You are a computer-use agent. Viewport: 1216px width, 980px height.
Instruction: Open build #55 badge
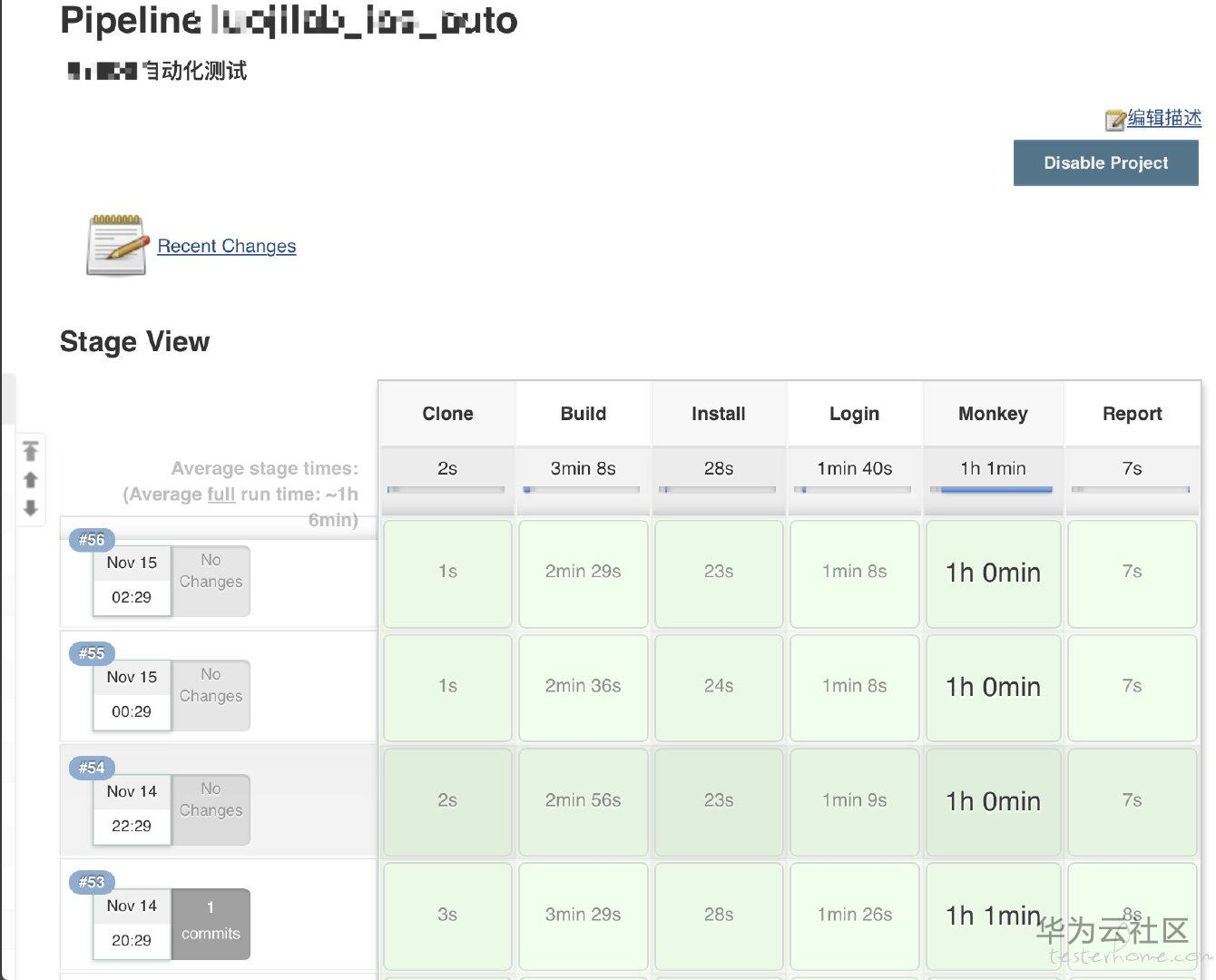click(x=92, y=653)
